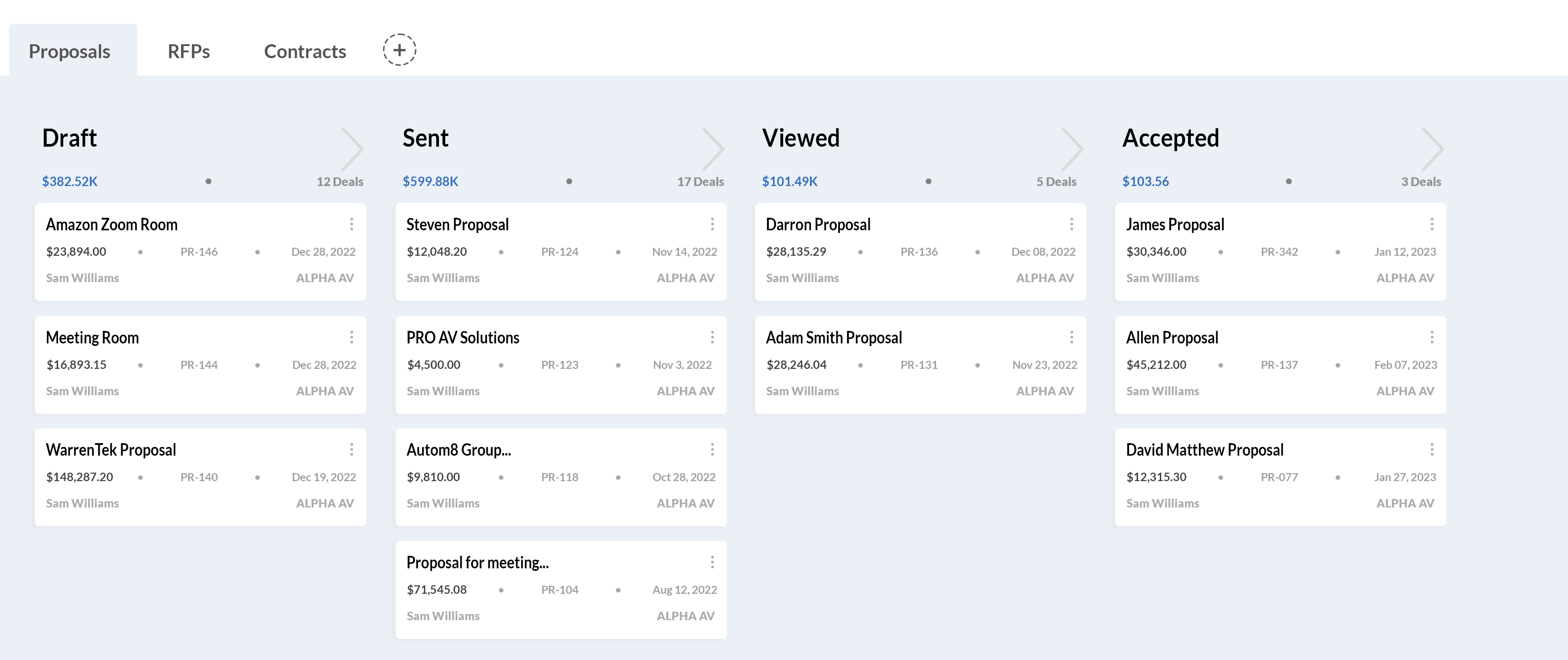
Task: Switch to the RFPs tab
Action: click(x=189, y=51)
